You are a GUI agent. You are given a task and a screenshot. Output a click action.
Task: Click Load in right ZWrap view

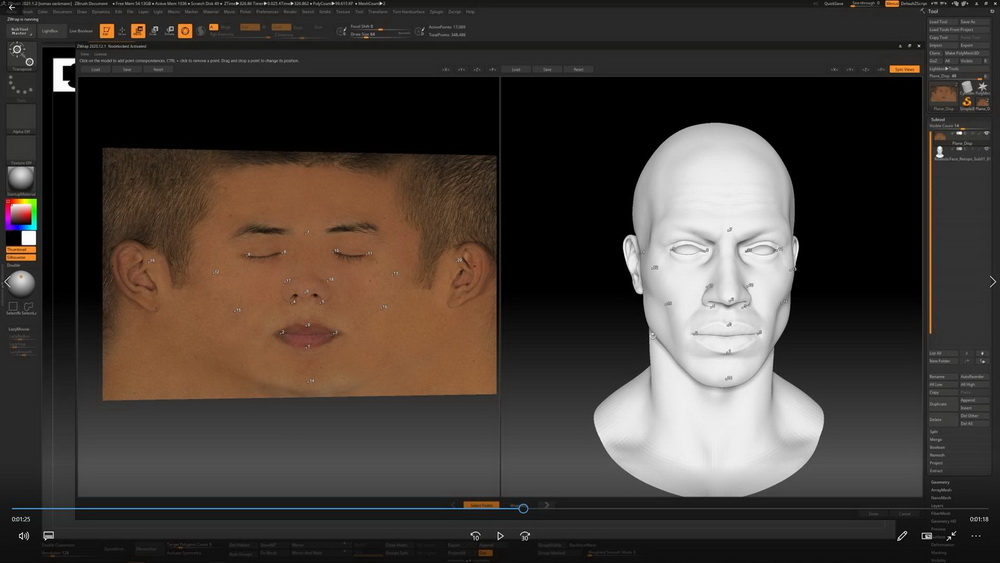pyautogui.click(x=516, y=69)
